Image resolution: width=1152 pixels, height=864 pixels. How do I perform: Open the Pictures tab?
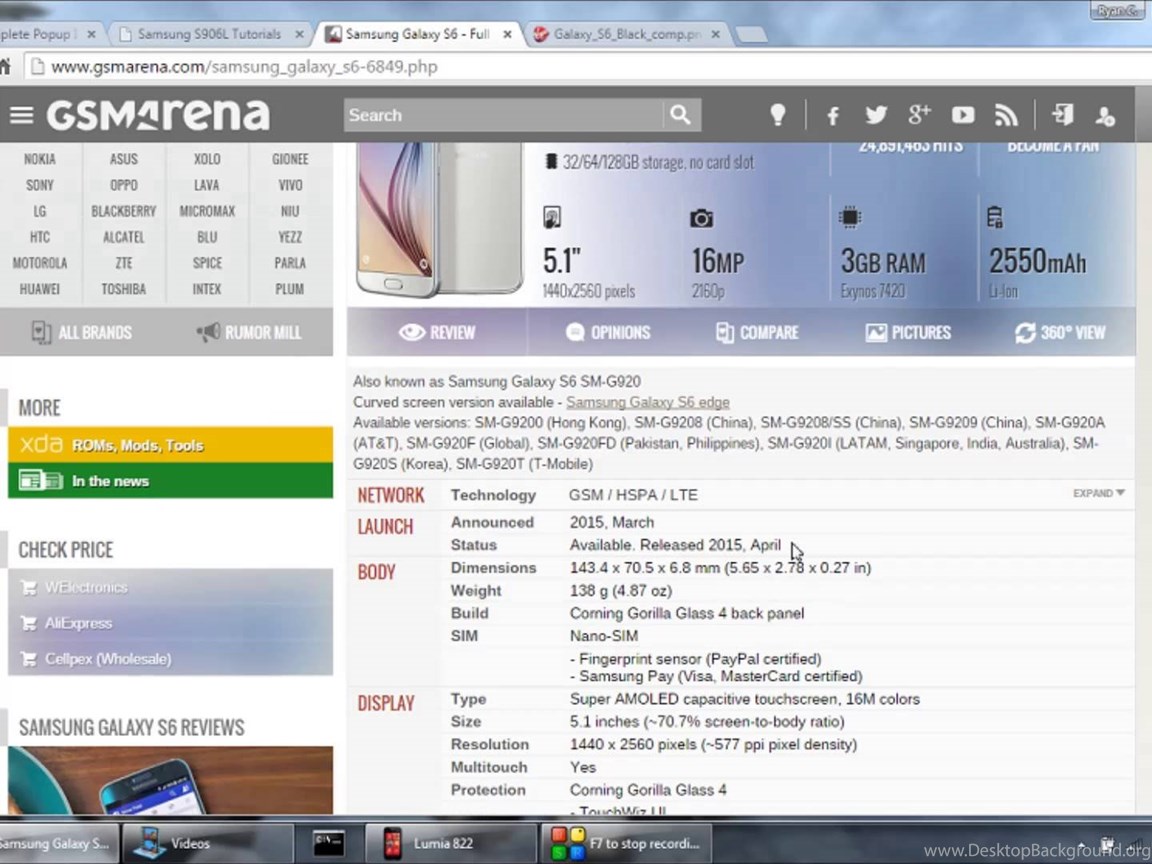(x=908, y=333)
